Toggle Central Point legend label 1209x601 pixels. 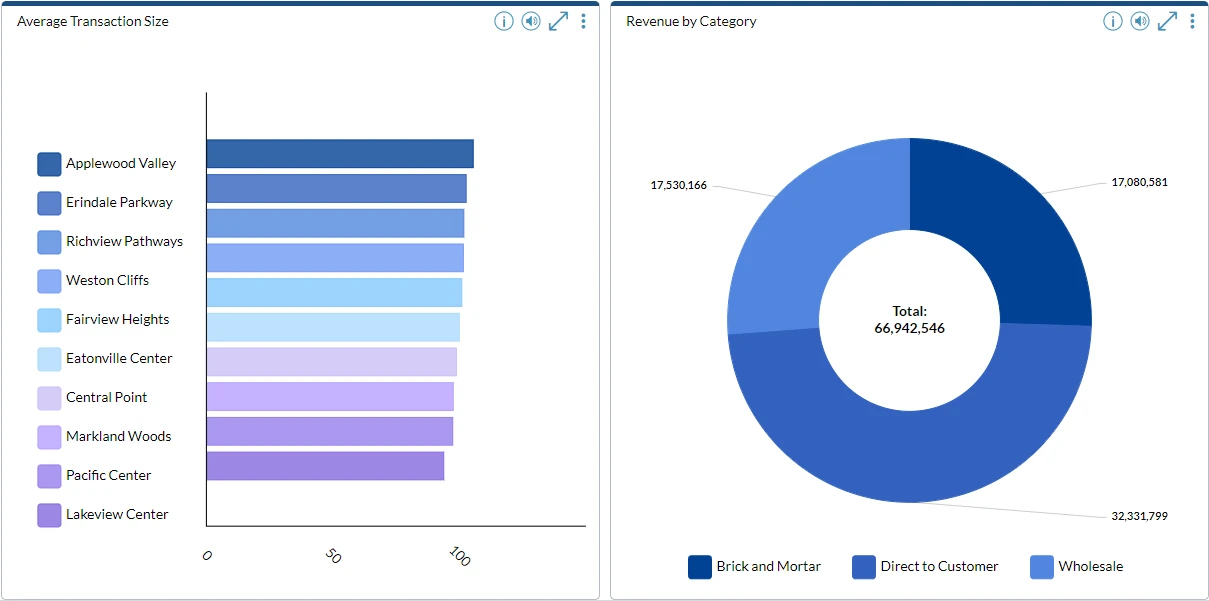coord(107,397)
